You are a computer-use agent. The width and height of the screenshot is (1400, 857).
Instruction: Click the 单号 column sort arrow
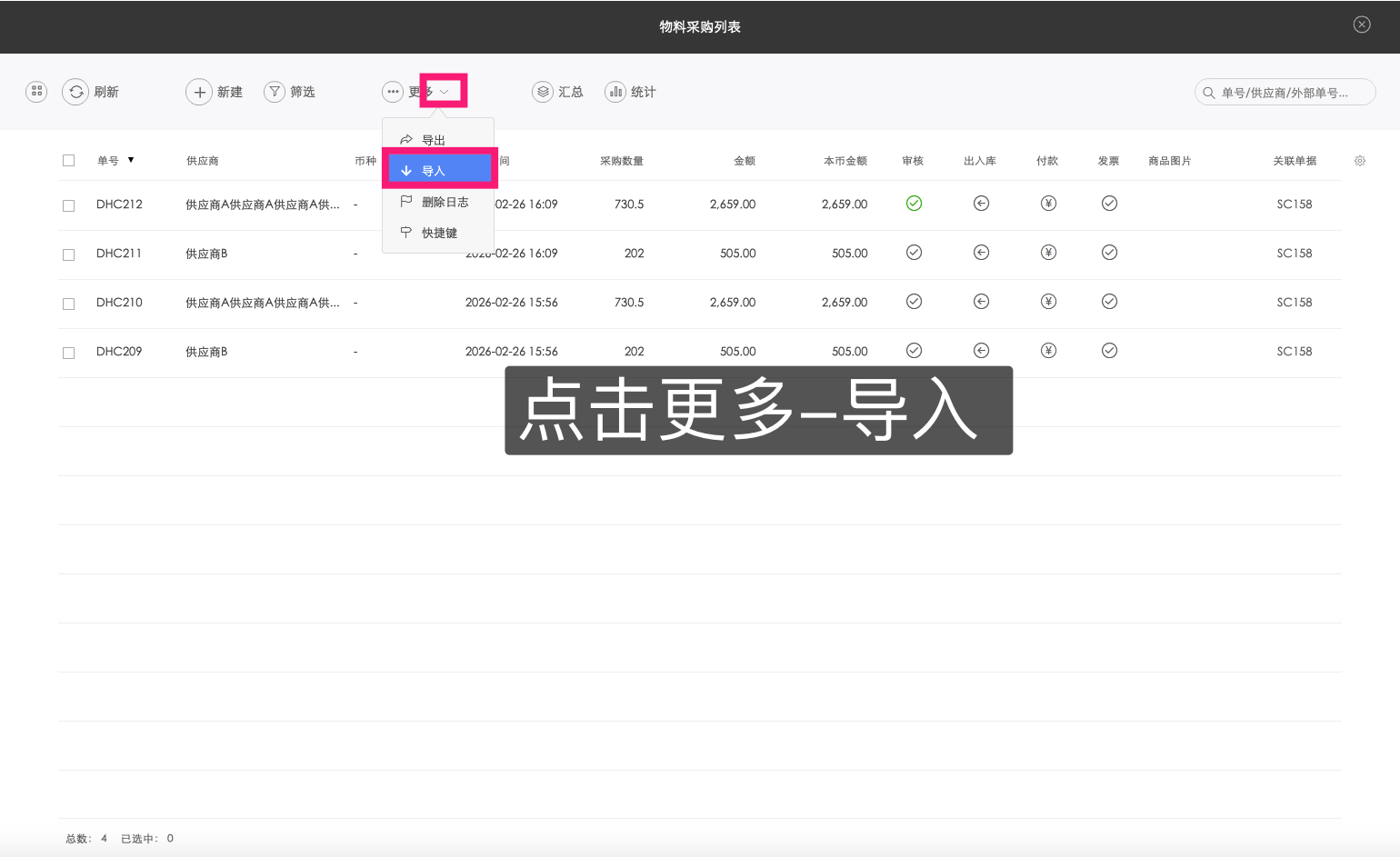click(x=132, y=160)
